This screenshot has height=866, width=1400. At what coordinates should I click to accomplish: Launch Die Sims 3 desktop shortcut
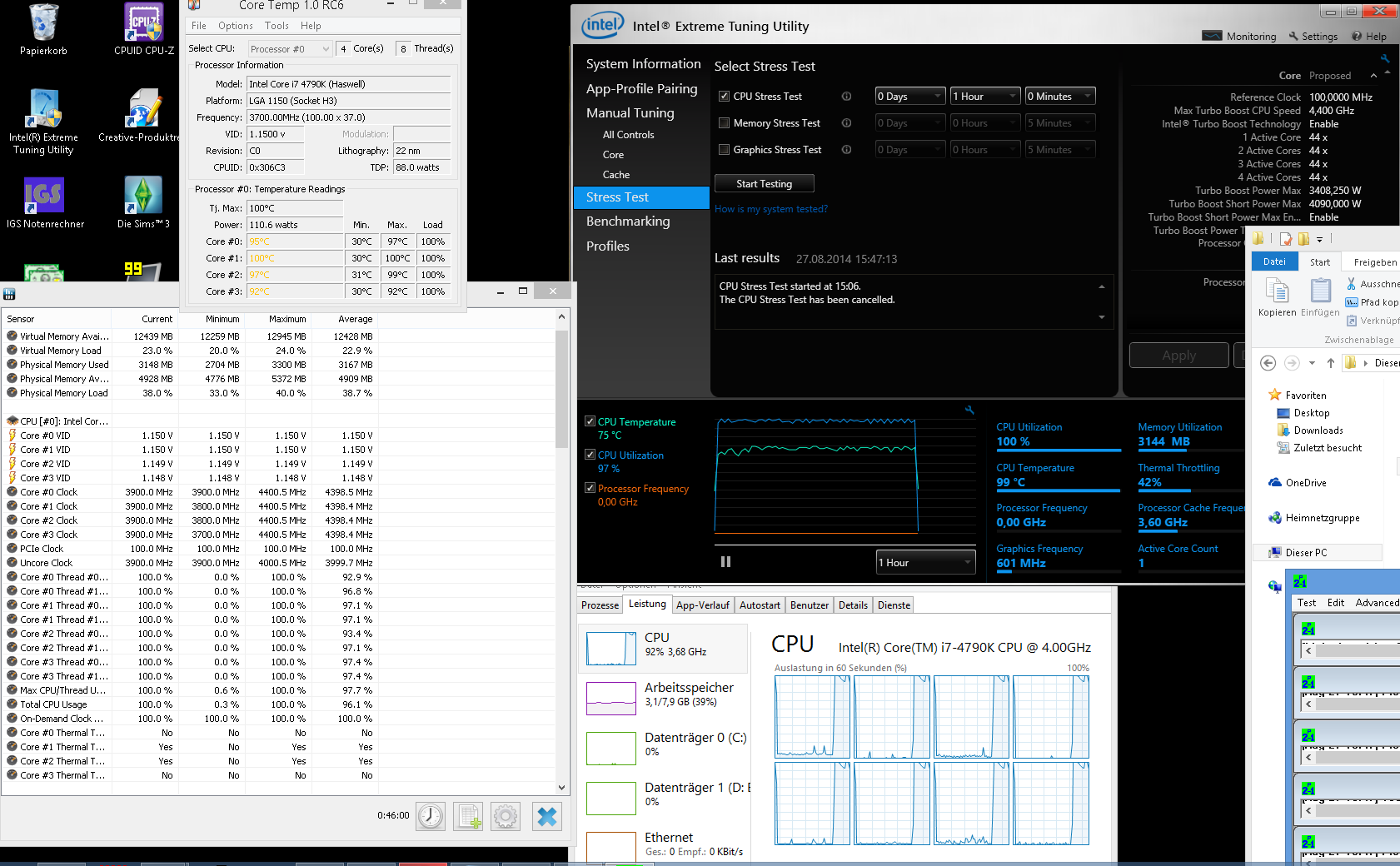[143, 203]
